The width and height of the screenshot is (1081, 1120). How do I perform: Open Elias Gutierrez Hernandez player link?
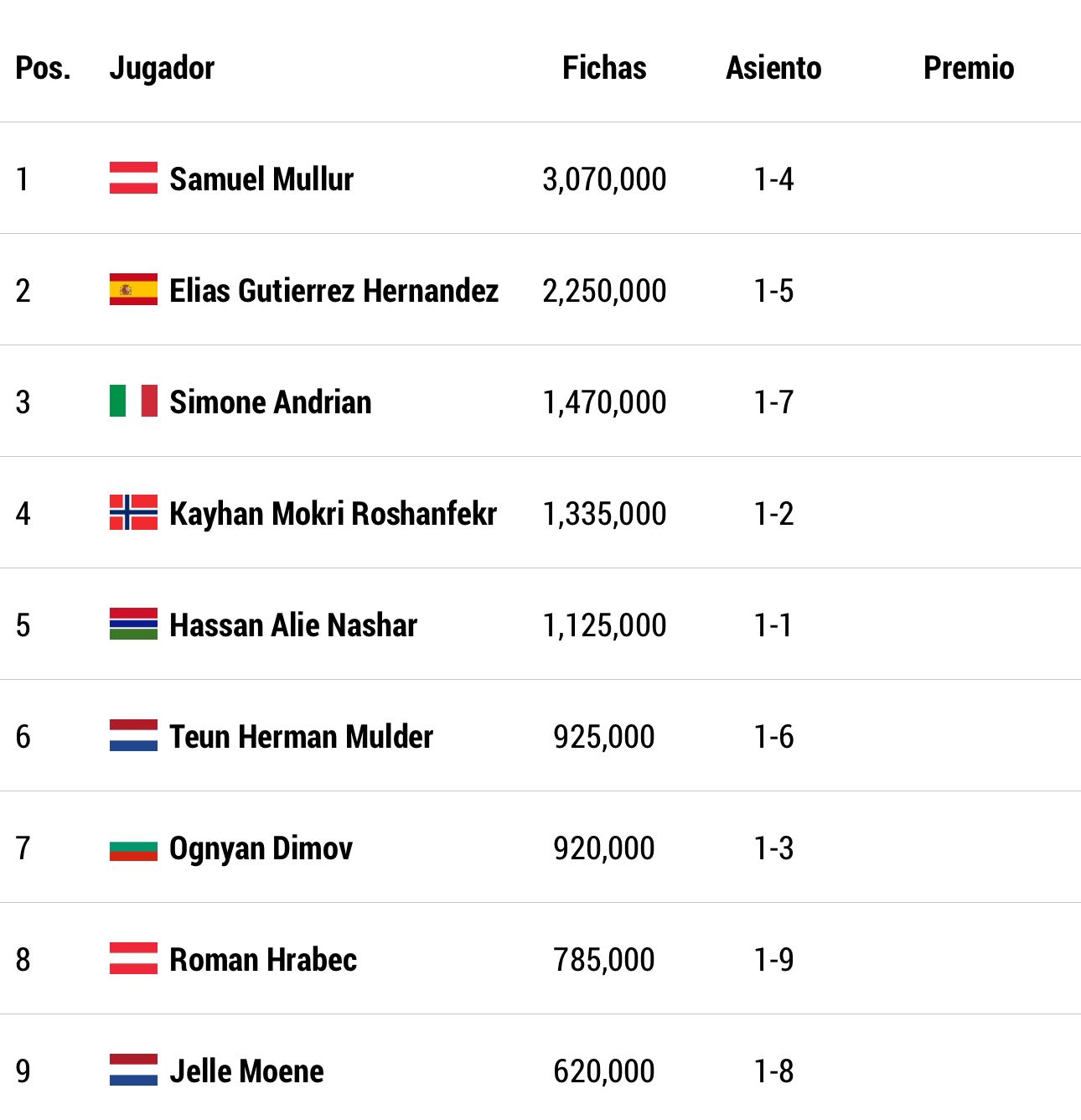coord(334,290)
